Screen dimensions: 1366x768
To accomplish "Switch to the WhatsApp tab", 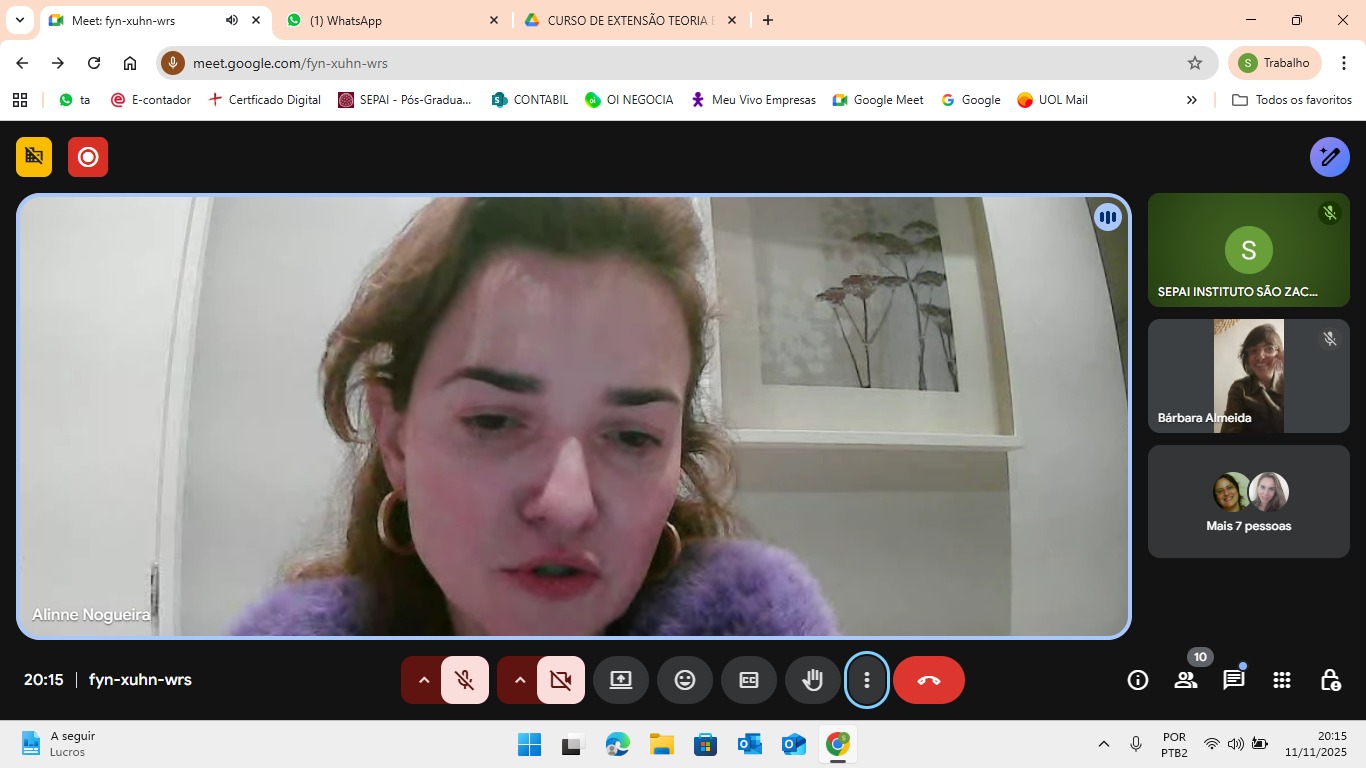I will point(390,20).
